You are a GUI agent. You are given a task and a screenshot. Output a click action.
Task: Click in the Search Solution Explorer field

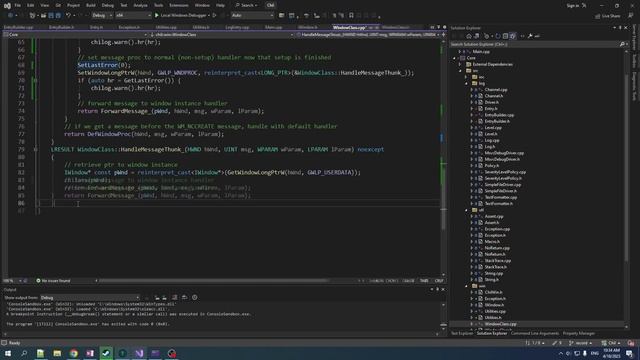[x=534, y=44]
